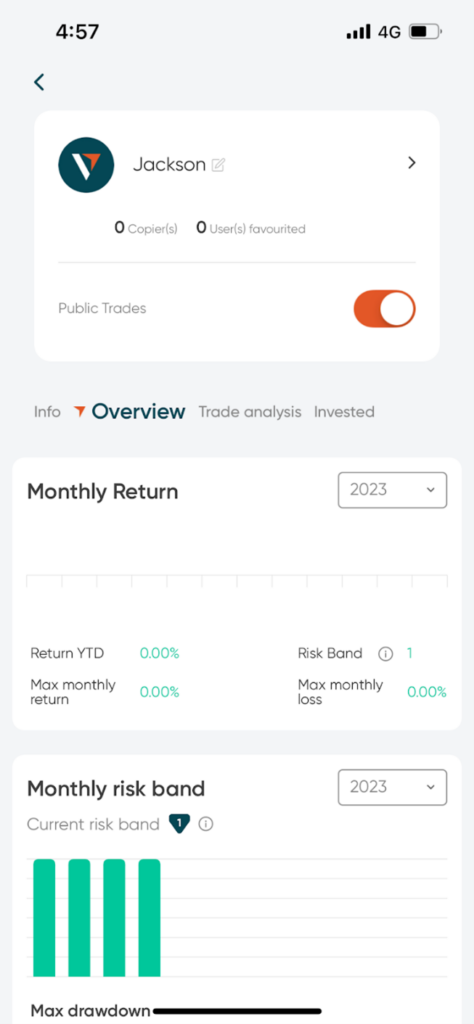
Task: Tap the back arrow icon
Action: [x=39, y=82]
